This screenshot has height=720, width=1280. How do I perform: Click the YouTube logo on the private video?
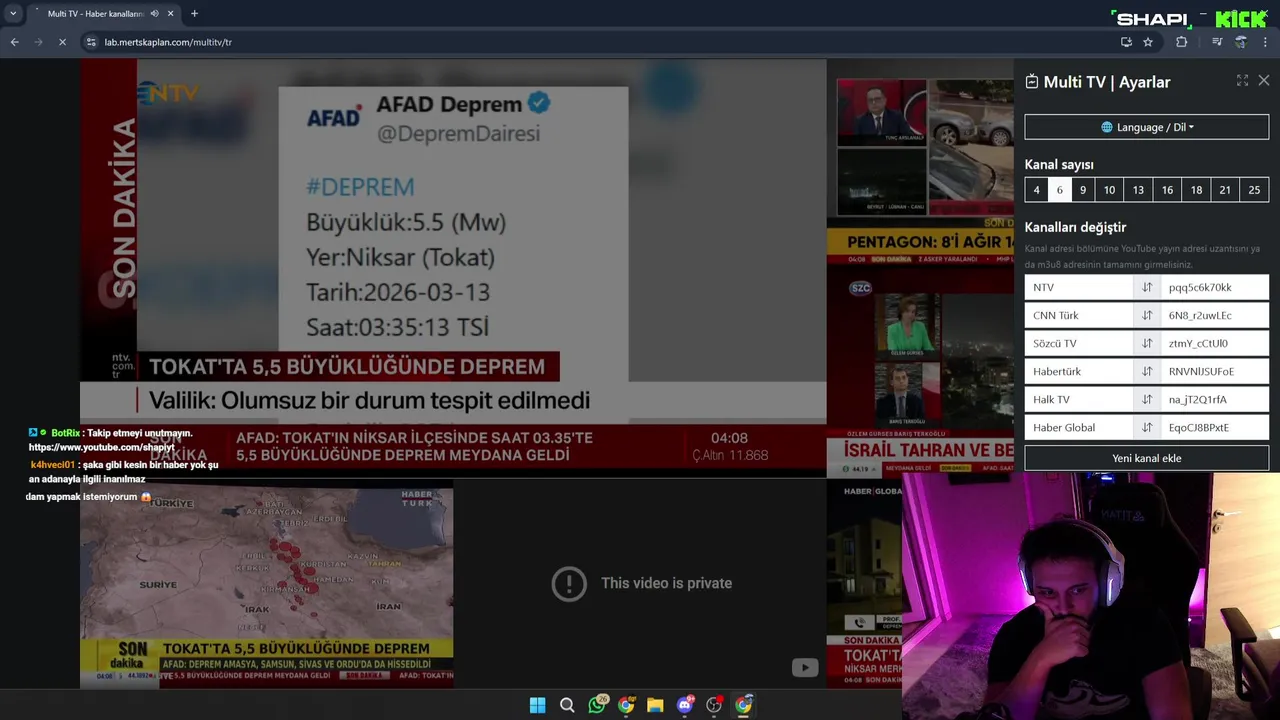[805, 668]
